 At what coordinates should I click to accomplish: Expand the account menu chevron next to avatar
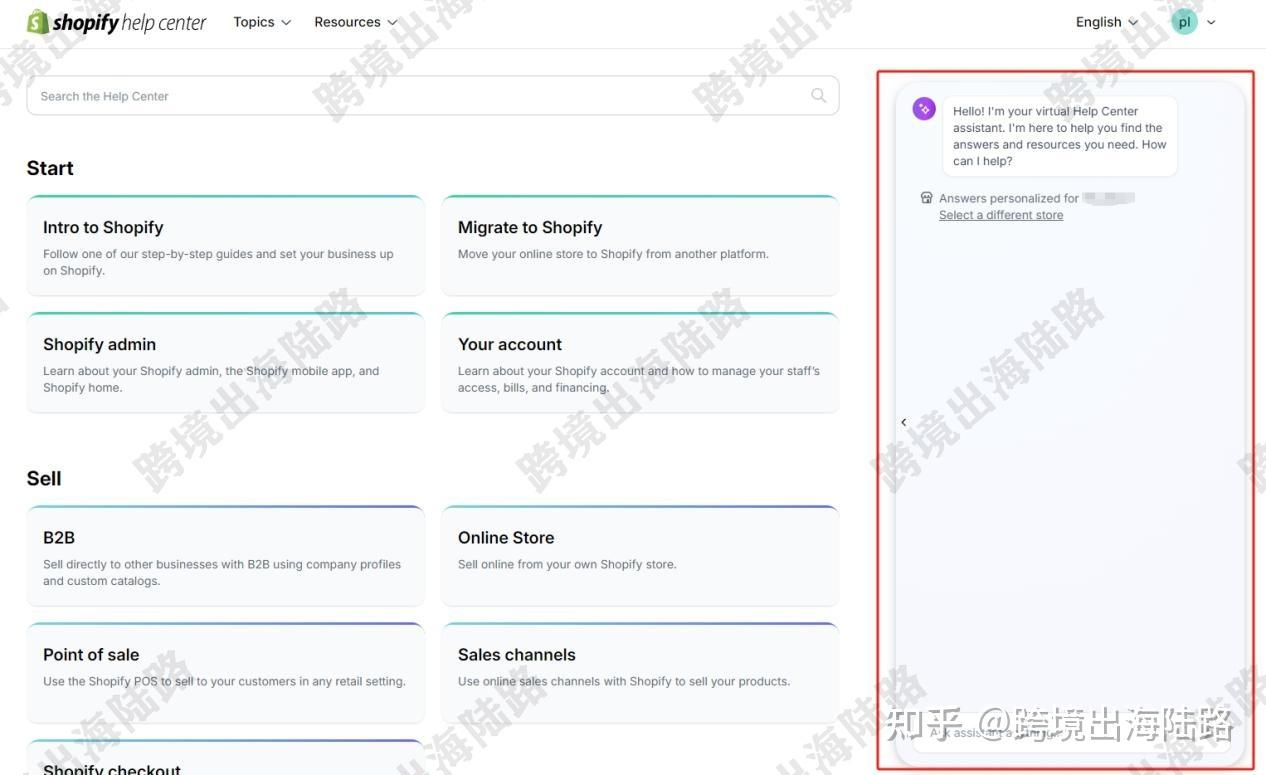(1211, 21)
